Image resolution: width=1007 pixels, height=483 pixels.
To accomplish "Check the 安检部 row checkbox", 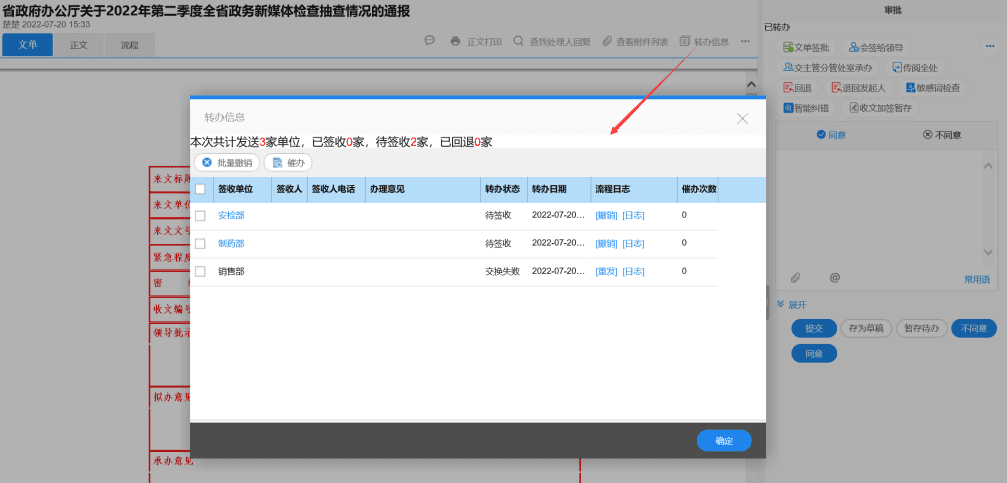I will point(200,216).
